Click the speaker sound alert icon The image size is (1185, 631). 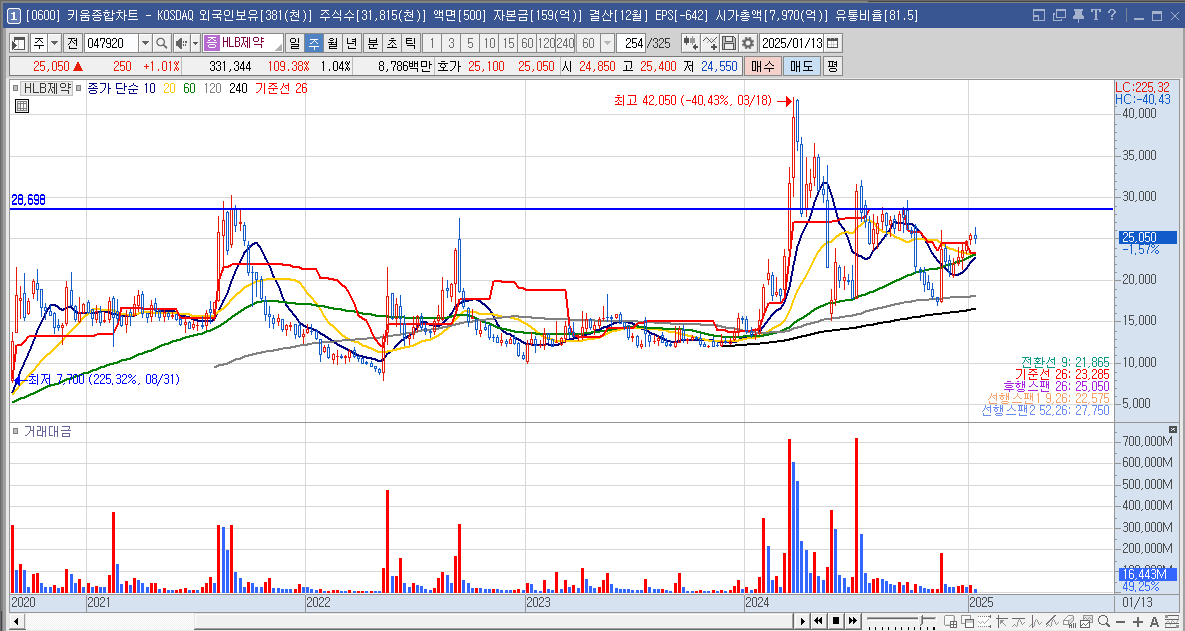click(x=181, y=43)
